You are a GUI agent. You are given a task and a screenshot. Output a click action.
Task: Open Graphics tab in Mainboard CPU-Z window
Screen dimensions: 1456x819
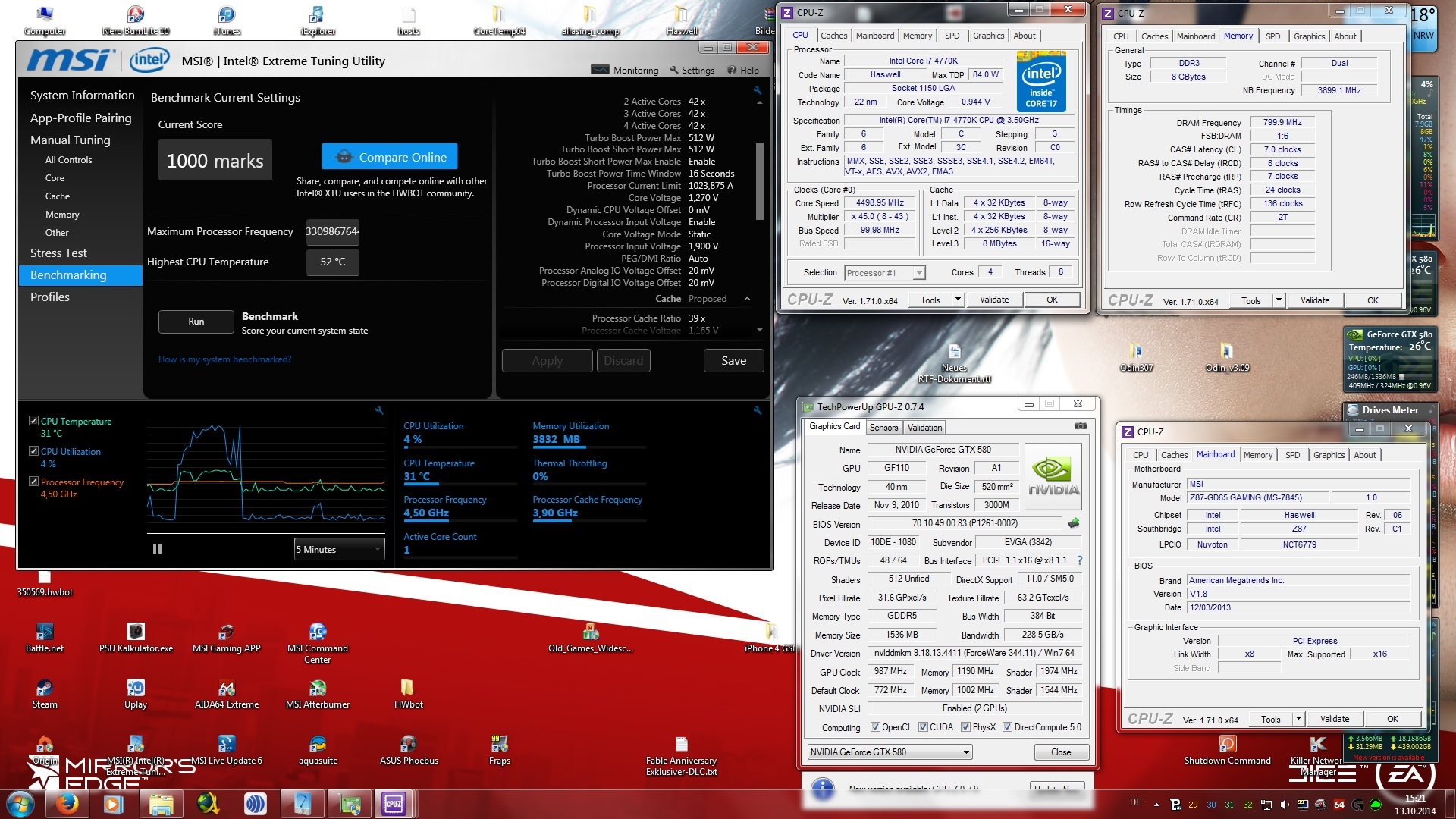[1329, 455]
